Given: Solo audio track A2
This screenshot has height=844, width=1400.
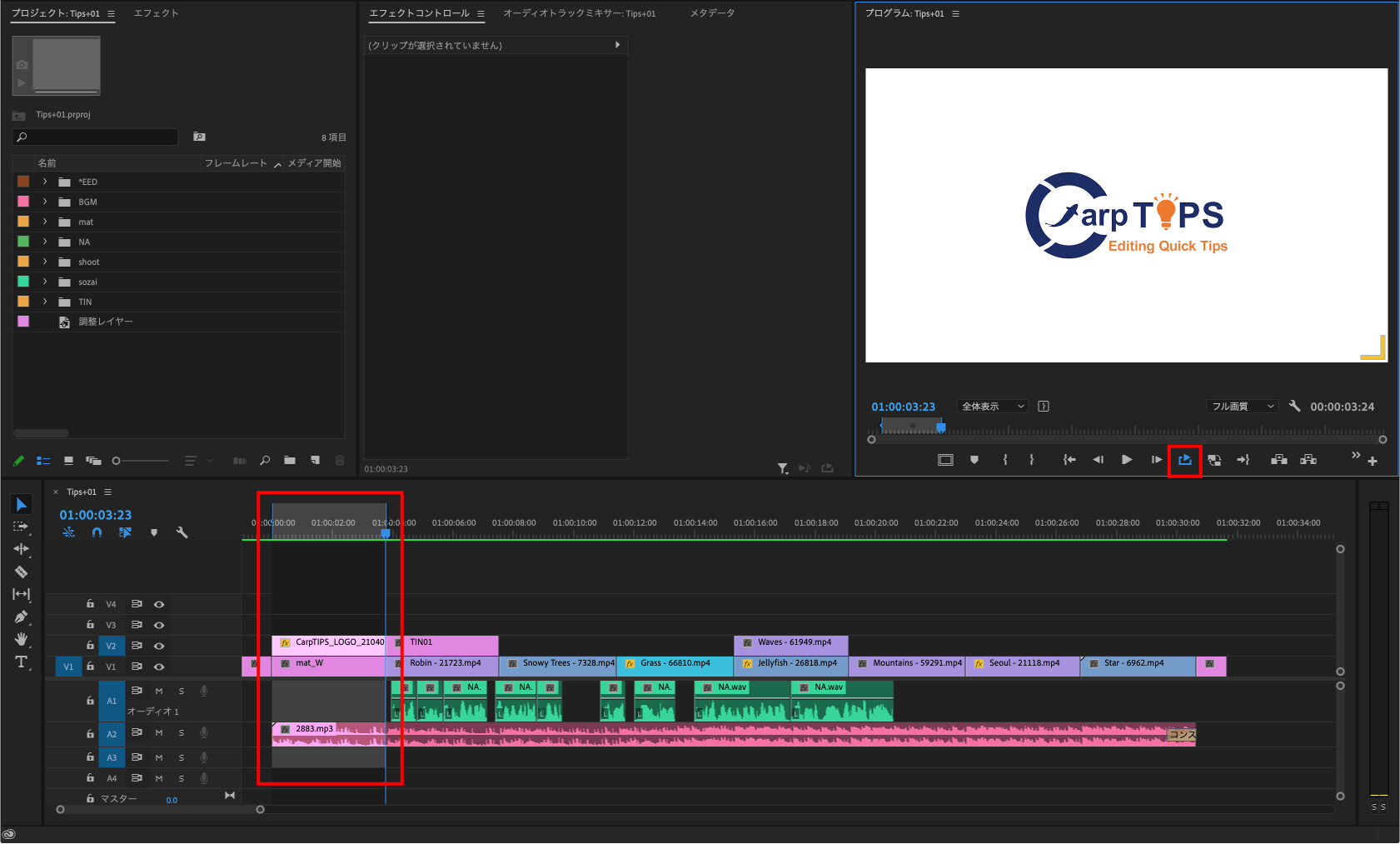Looking at the screenshot, I should [182, 733].
